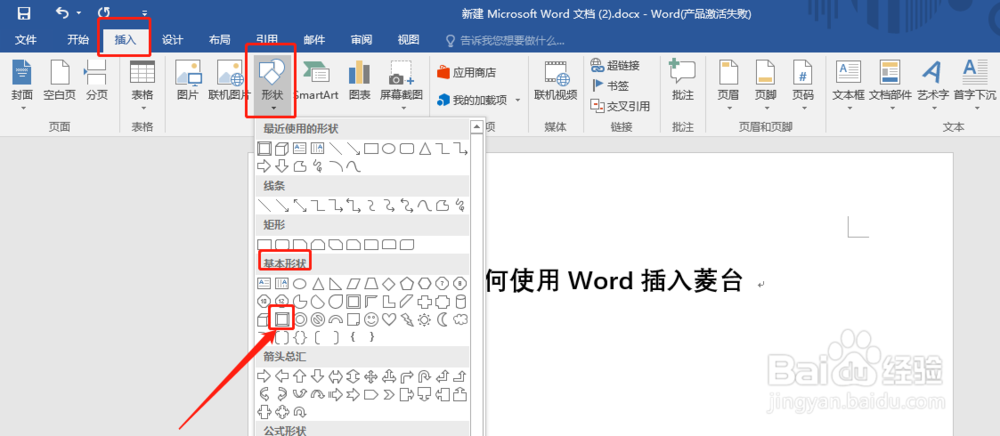The image size is (1000, 436).
Task: Click the document heading text
Action: tap(614, 280)
